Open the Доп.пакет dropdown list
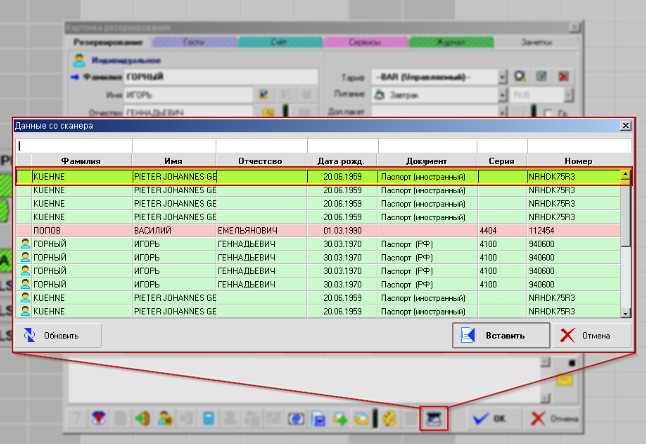Screen dimensions: 646x444 pos(501,113)
